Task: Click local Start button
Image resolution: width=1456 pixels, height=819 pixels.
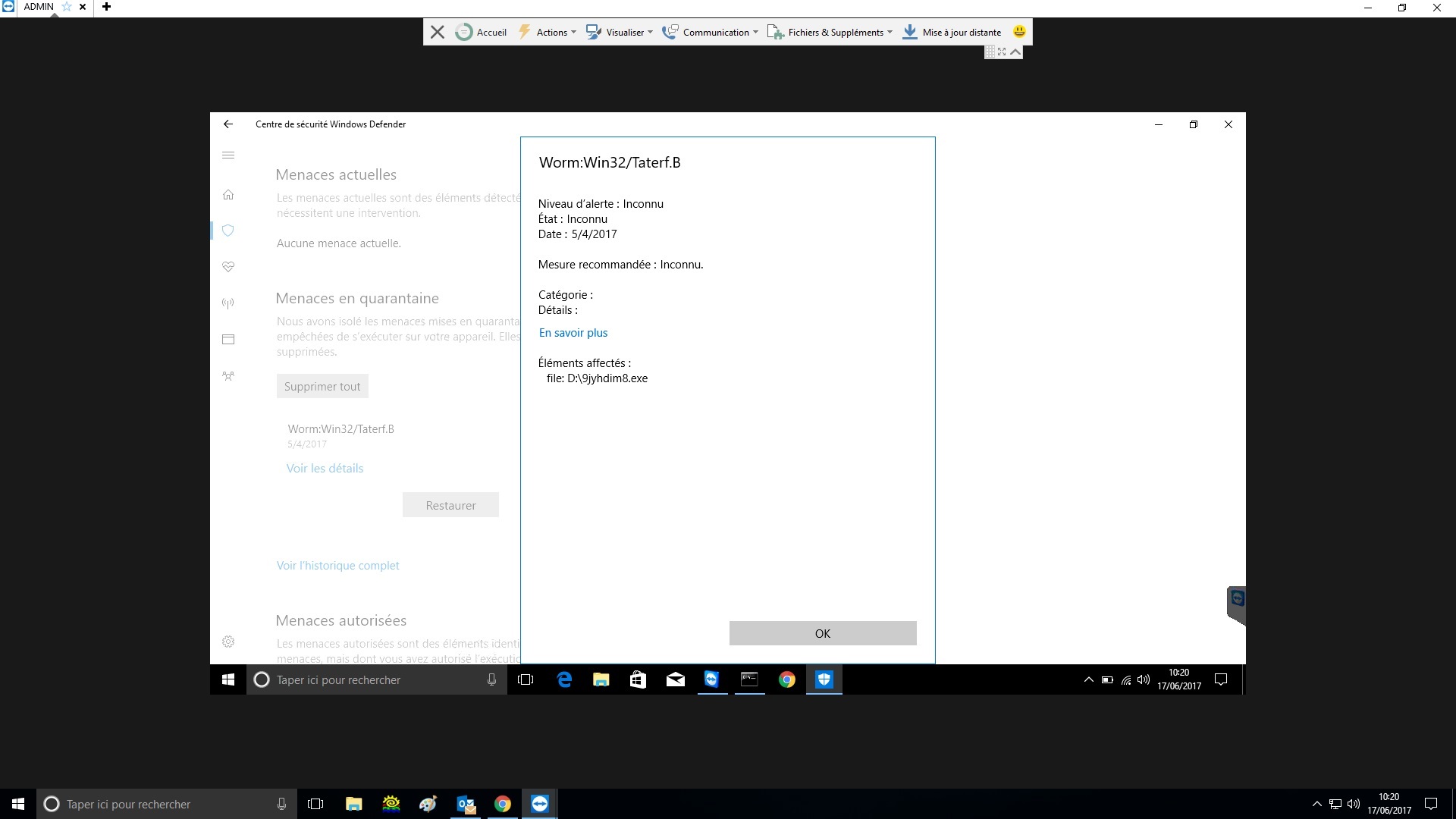Action: point(18,804)
